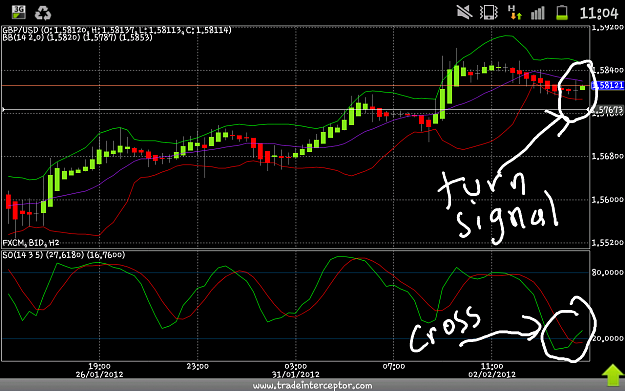The image size is (625, 391).
Task: Tap the green up arrow button
Action: tap(613, 375)
